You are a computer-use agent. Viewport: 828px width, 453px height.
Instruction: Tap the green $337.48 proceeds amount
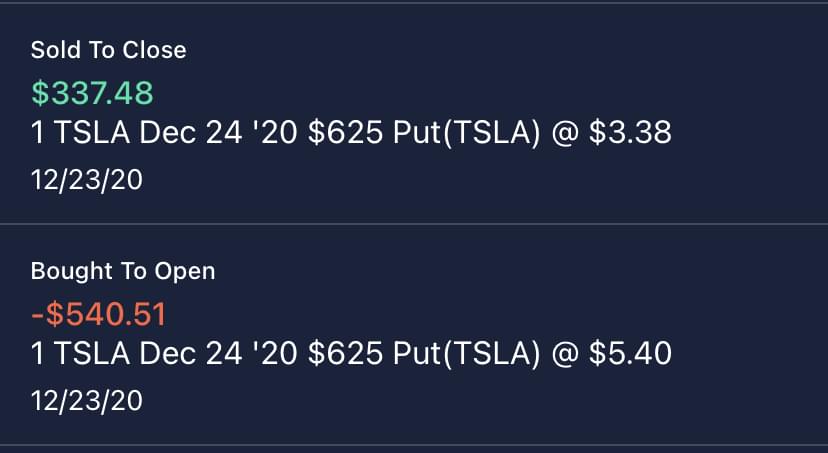[x=92, y=93]
